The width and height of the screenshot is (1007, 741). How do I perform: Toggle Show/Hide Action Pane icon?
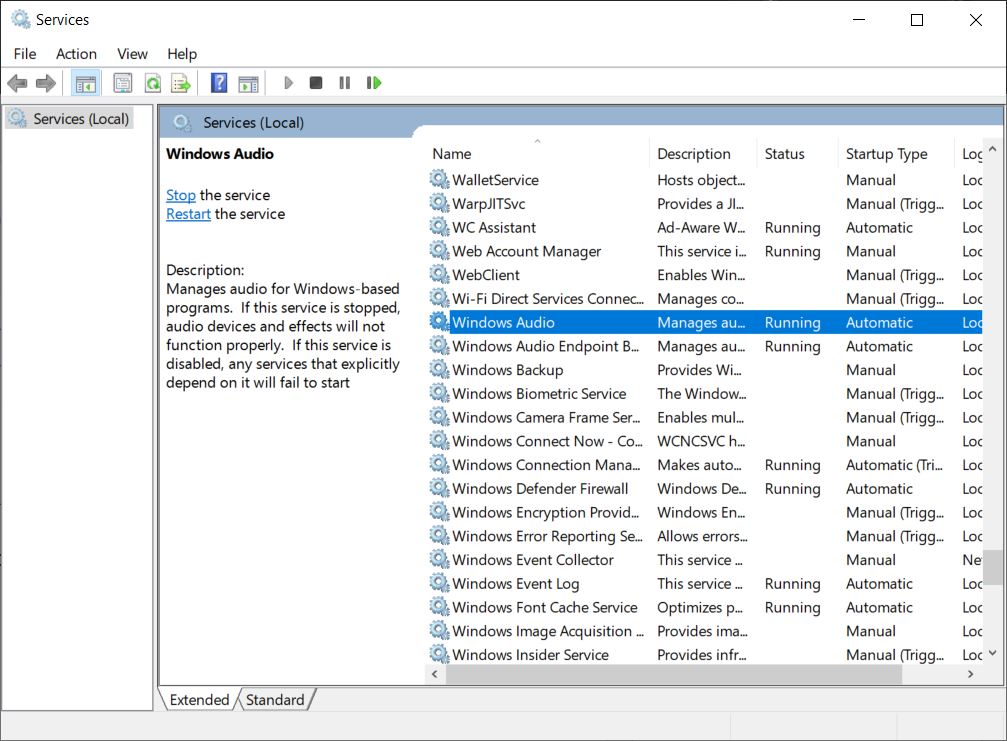(x=249, y=83)
